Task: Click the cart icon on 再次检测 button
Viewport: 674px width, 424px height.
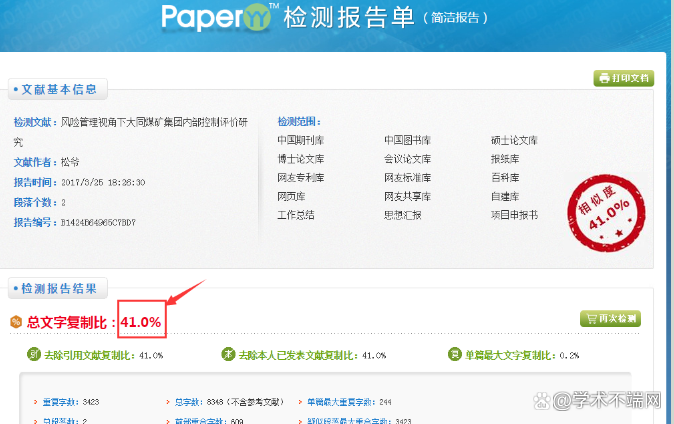Action: [591, 319]
